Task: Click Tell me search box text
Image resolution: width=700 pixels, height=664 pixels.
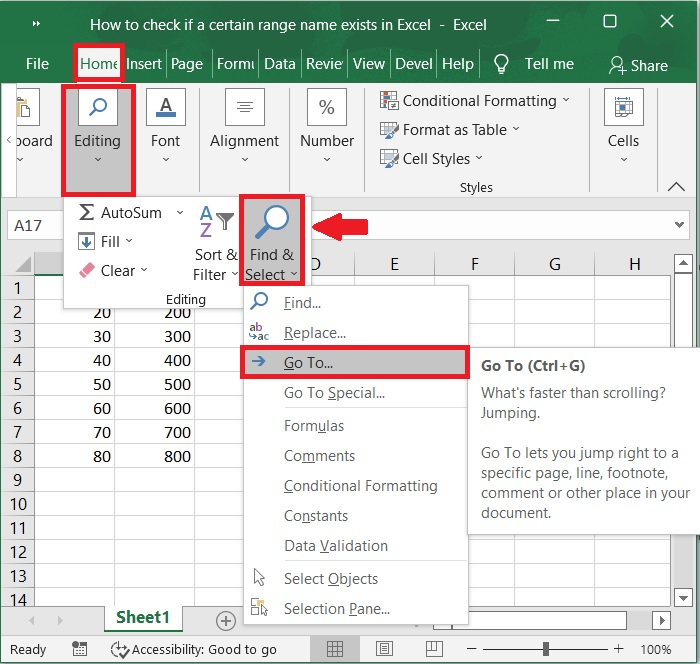Action: coord(549,64)
